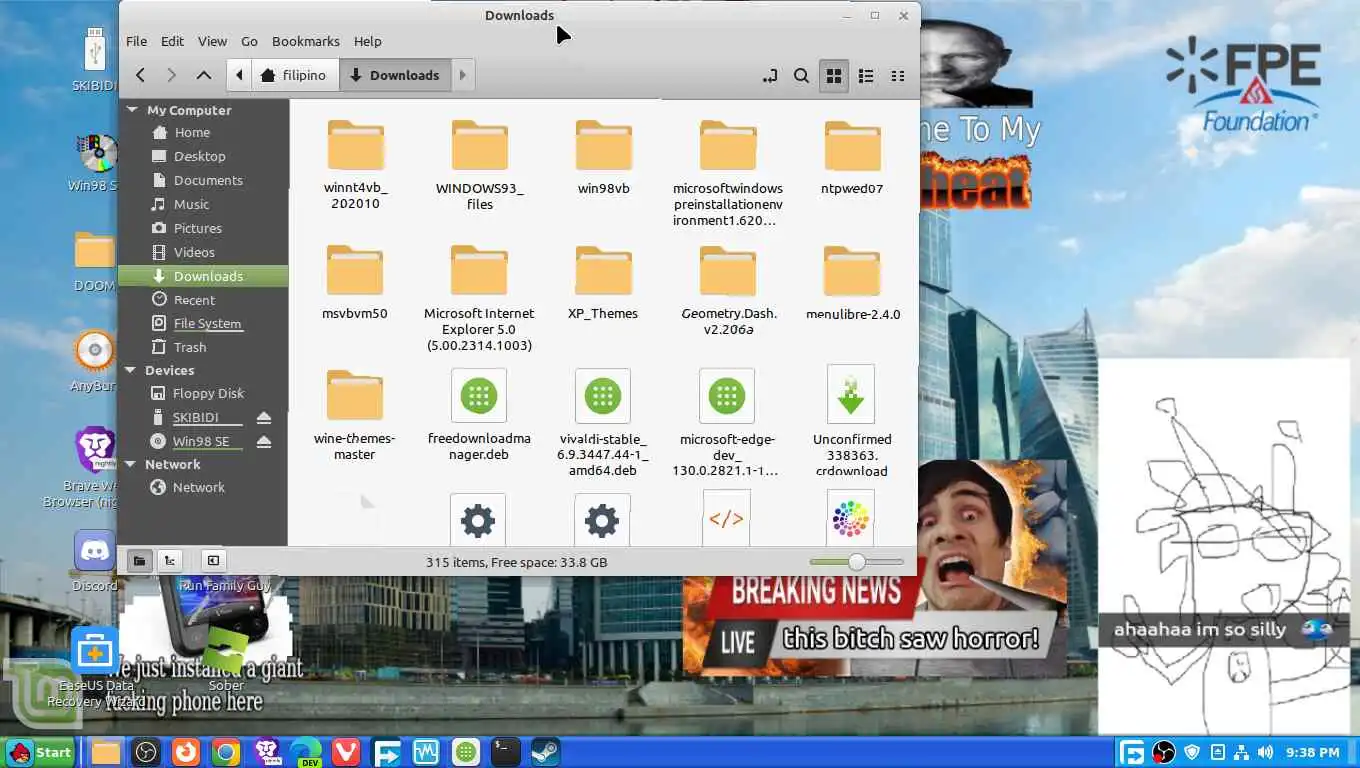Screen dimensions: 1360x768
Task: Open the File menu
Action: [136, 41]
